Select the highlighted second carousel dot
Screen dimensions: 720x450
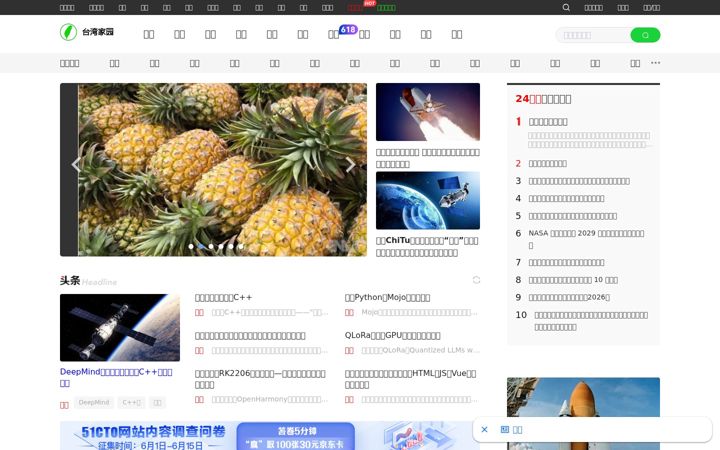pyautogui.click(x=201, y=247)
